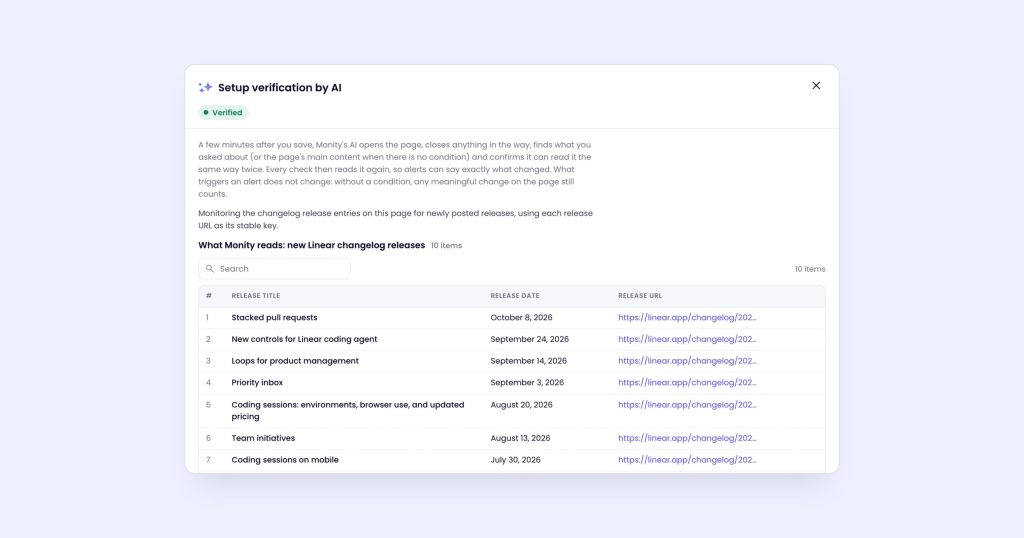This screenshot has height=538, width=1024.
Task: Select the 'Coding sessions on mobile' title
Action: pyautogui.click(x=285, y=460)
